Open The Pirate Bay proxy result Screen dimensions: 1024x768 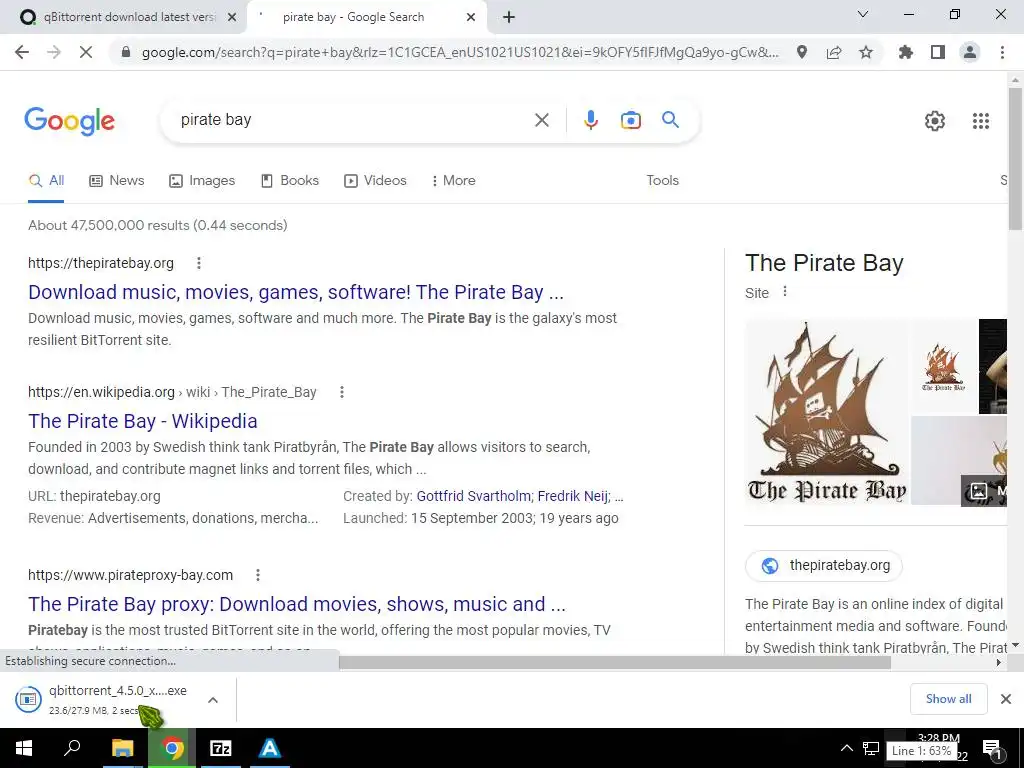pyautogui.click(x=296, y=604)
